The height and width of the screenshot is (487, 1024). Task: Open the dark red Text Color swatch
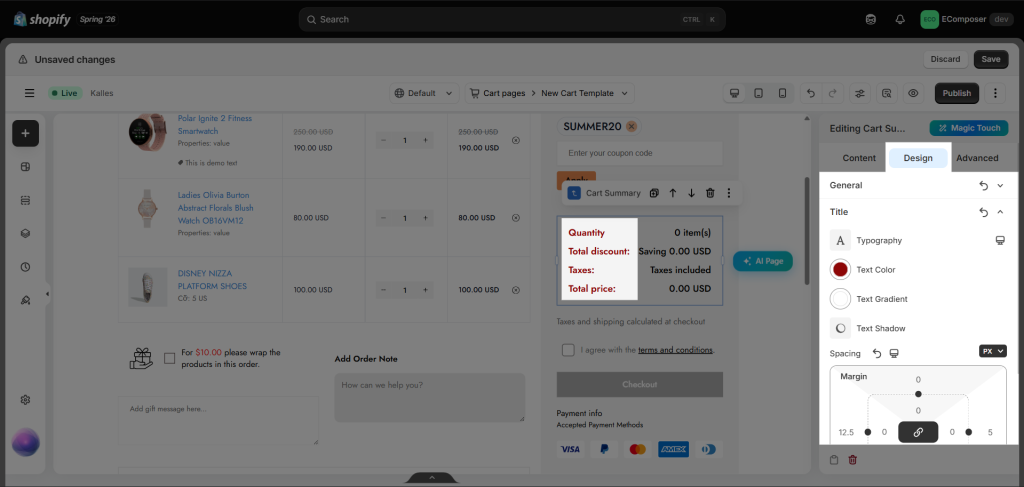tap(840, 270)
